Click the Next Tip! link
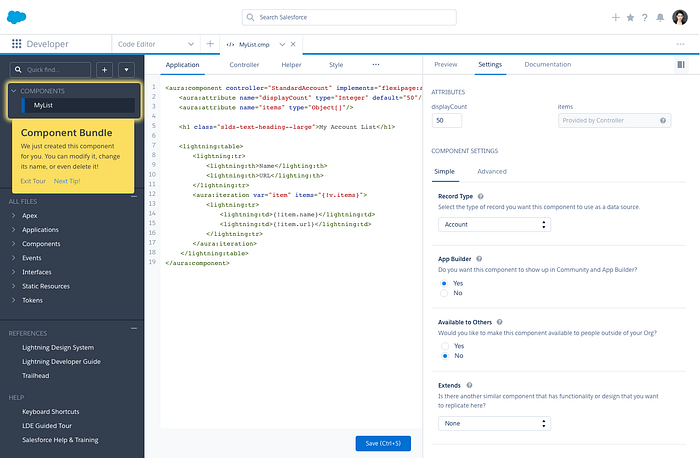Screen dimensions: 700x458 (67, 181)
